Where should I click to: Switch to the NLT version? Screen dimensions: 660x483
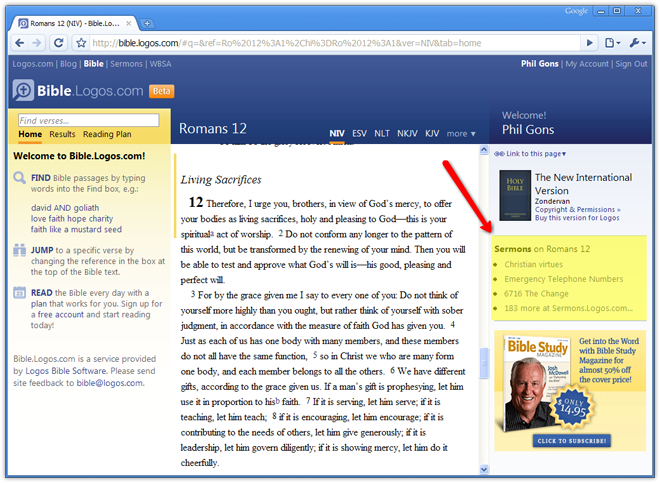[x=382, y=133]
